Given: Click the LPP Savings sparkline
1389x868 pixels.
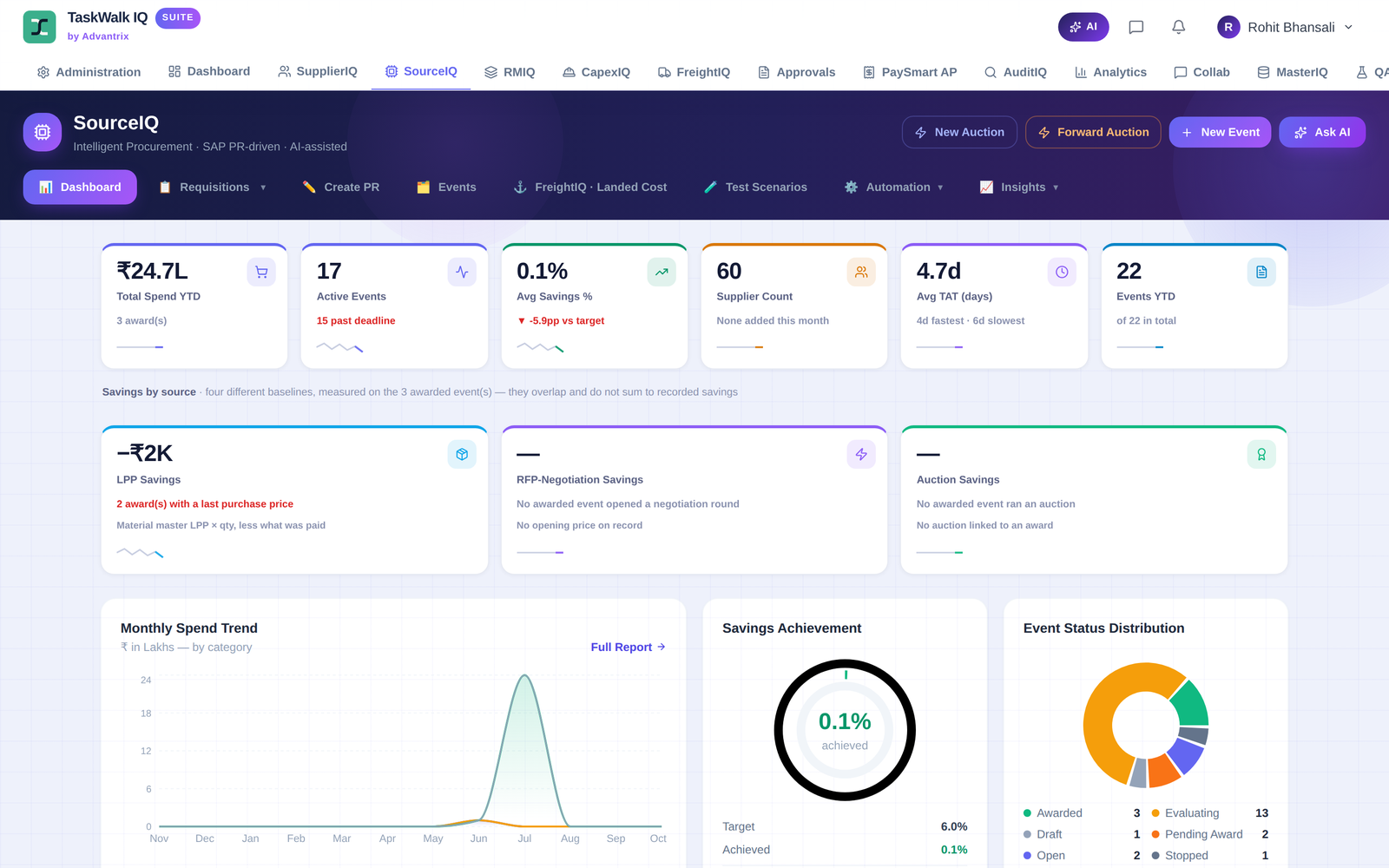Looking at the screenshot, I should (140, 552).
